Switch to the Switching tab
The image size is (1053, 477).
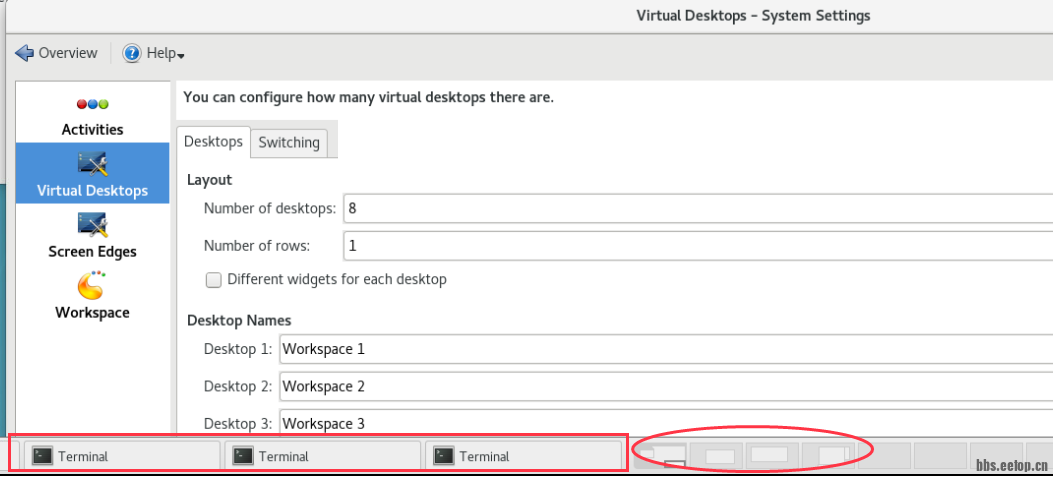pyautogui.click(x=289, y=142)
